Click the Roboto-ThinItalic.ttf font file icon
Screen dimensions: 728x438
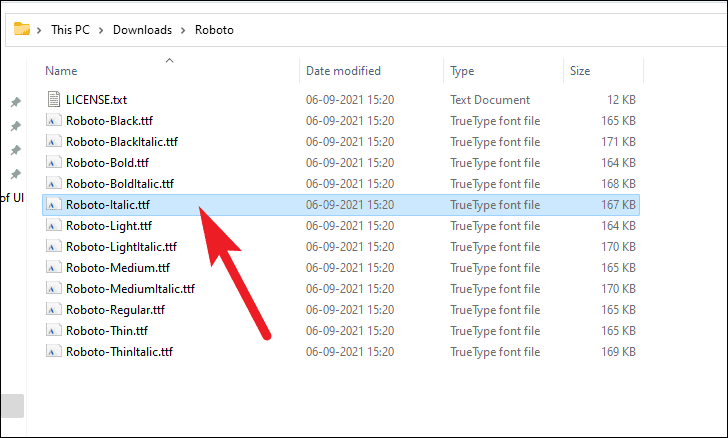[54, 352]
